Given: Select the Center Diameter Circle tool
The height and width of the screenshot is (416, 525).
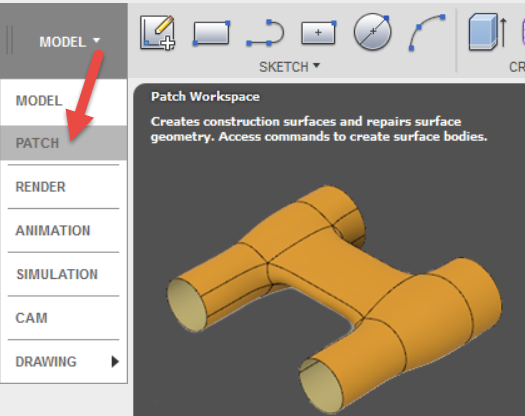Looking at the screenshot, I should point(372,32).
